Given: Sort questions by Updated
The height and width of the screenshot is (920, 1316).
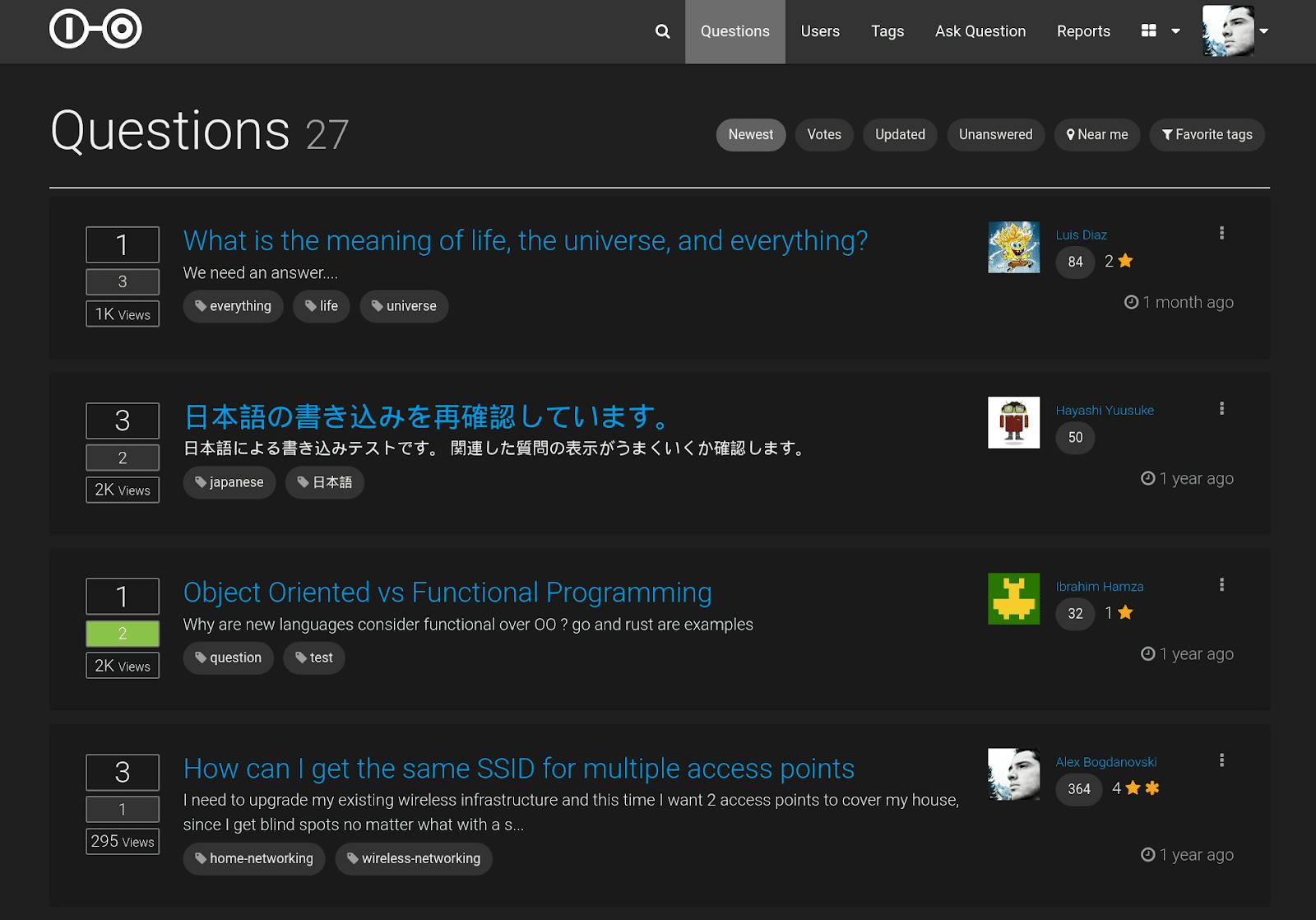Looking at the screenshot, I should coord(900,135).
